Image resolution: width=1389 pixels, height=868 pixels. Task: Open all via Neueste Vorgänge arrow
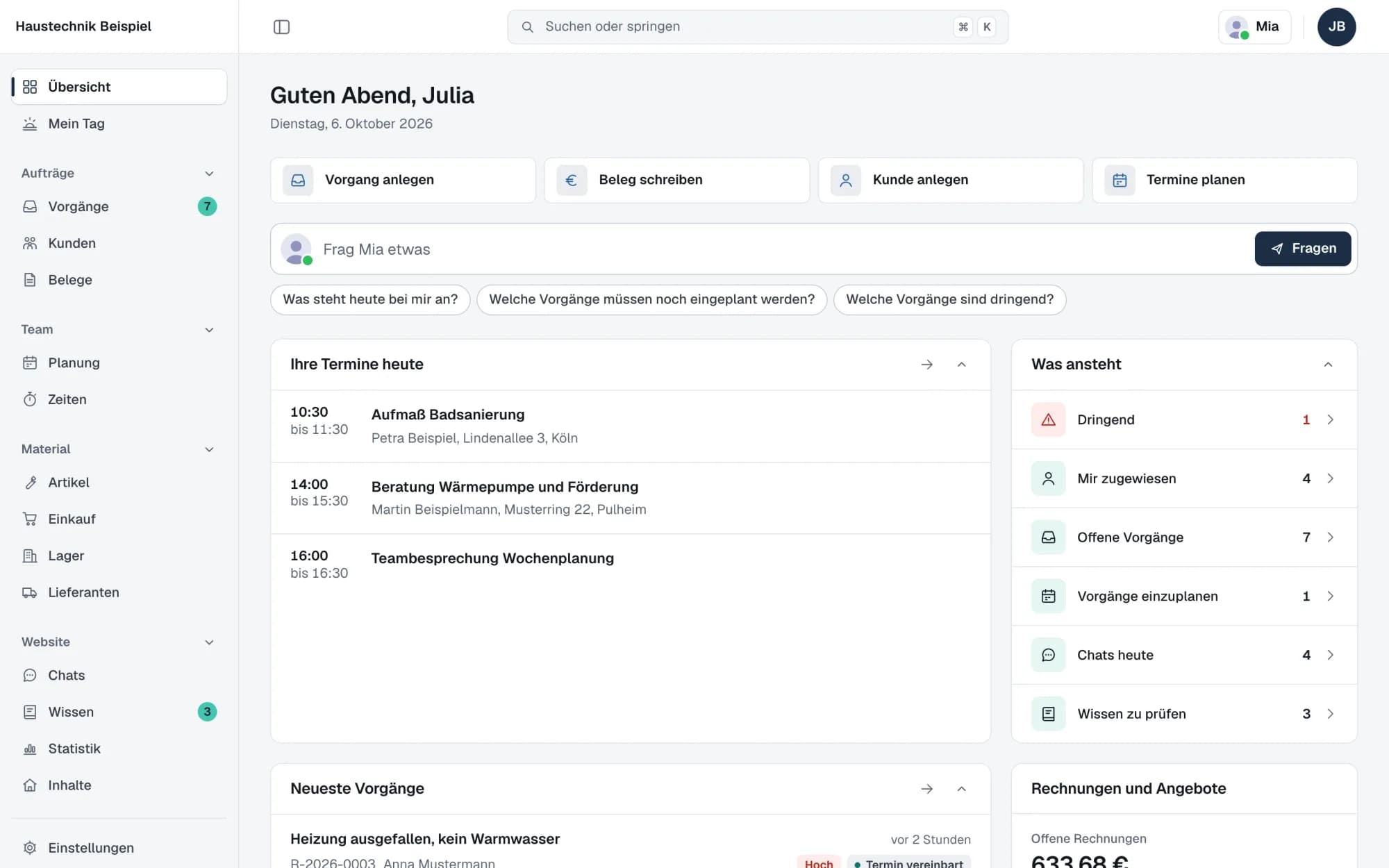click(926, 789)
